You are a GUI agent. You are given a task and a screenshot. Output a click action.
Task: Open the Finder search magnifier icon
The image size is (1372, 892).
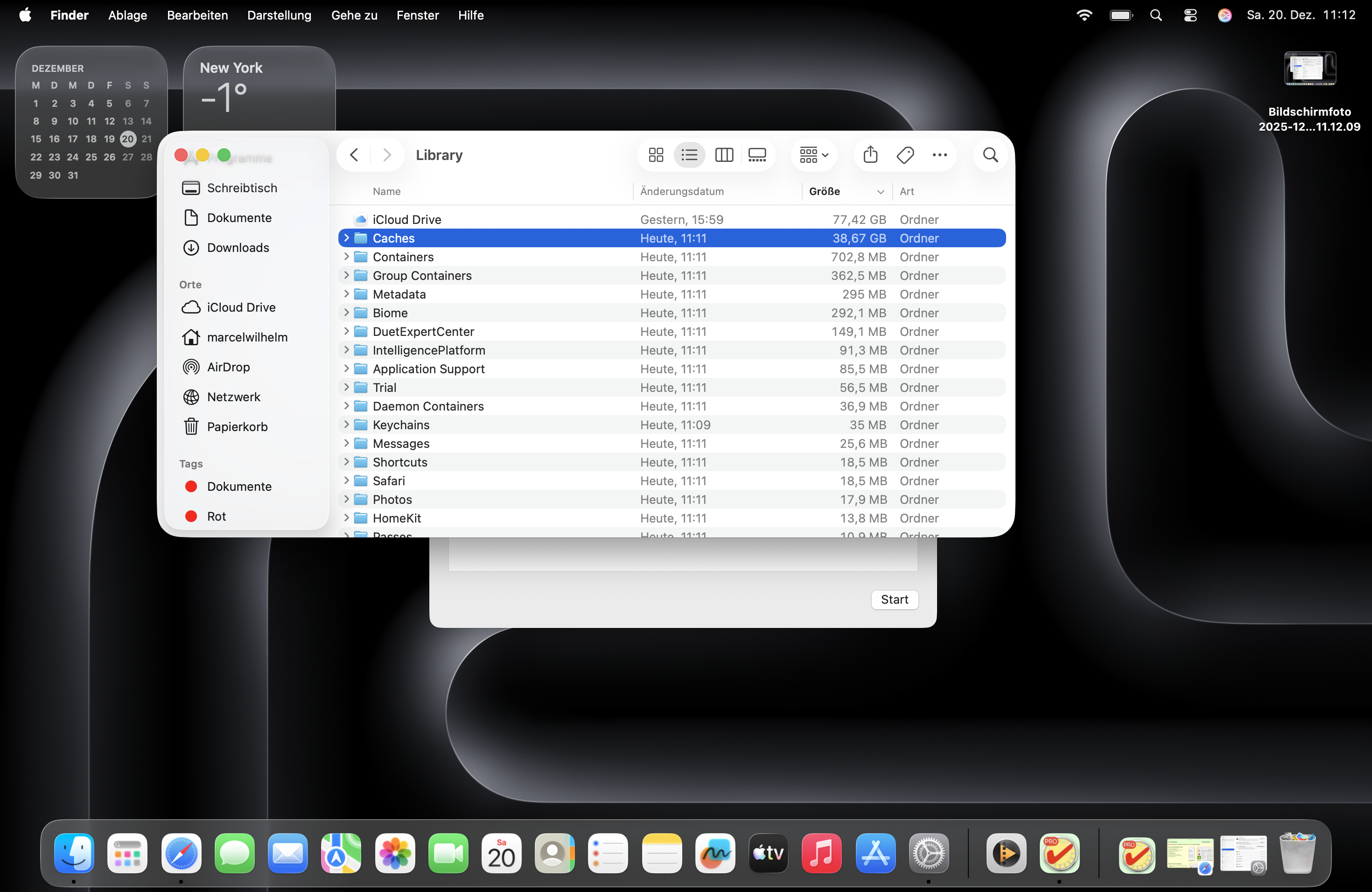pos(990,155)
